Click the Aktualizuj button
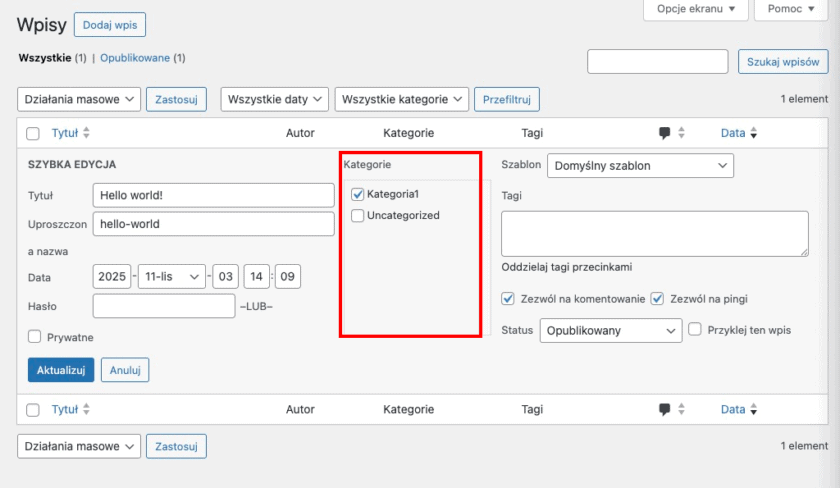The width and height of the screenshot is (840, 488). [x=60, y=369]
